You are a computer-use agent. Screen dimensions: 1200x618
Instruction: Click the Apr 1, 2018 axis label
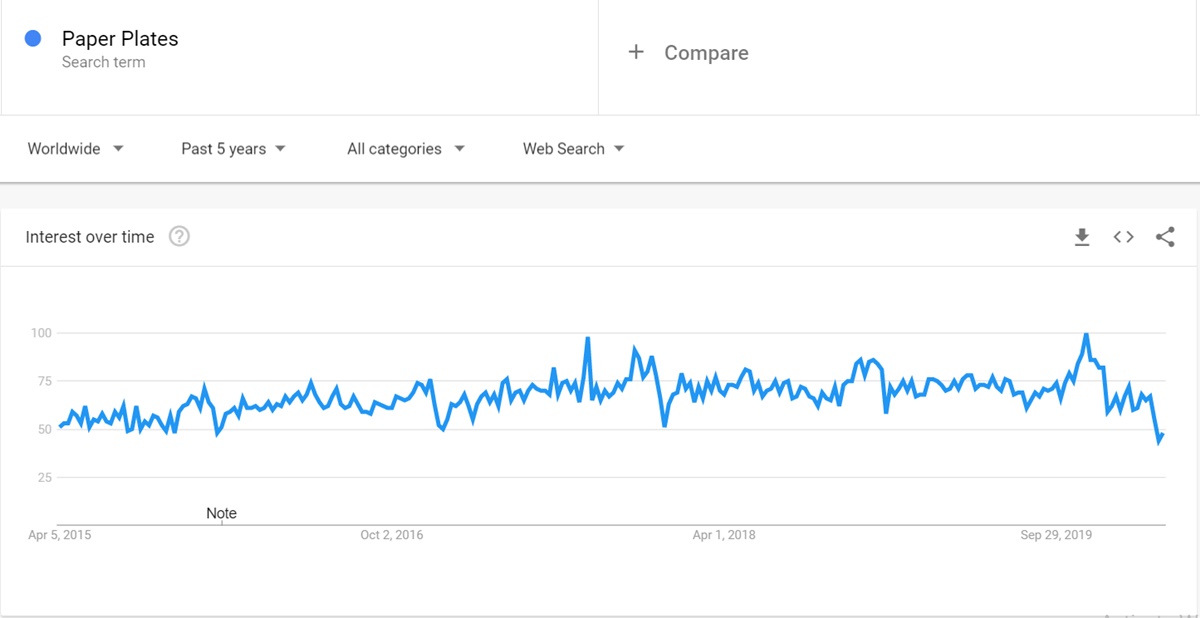[x=724, y=535]
